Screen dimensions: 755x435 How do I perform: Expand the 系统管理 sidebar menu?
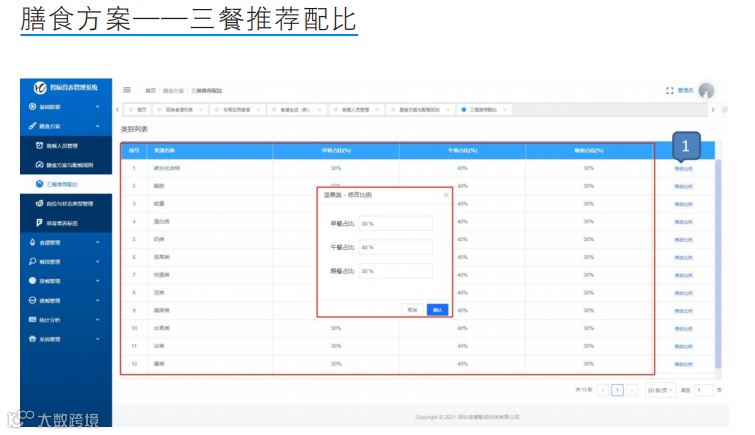click(66, 339)
